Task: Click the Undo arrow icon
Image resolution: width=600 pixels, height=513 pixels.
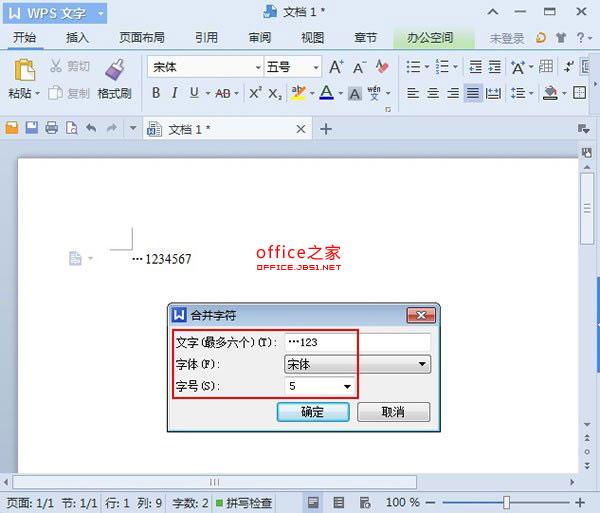Action: click(91, 128)
